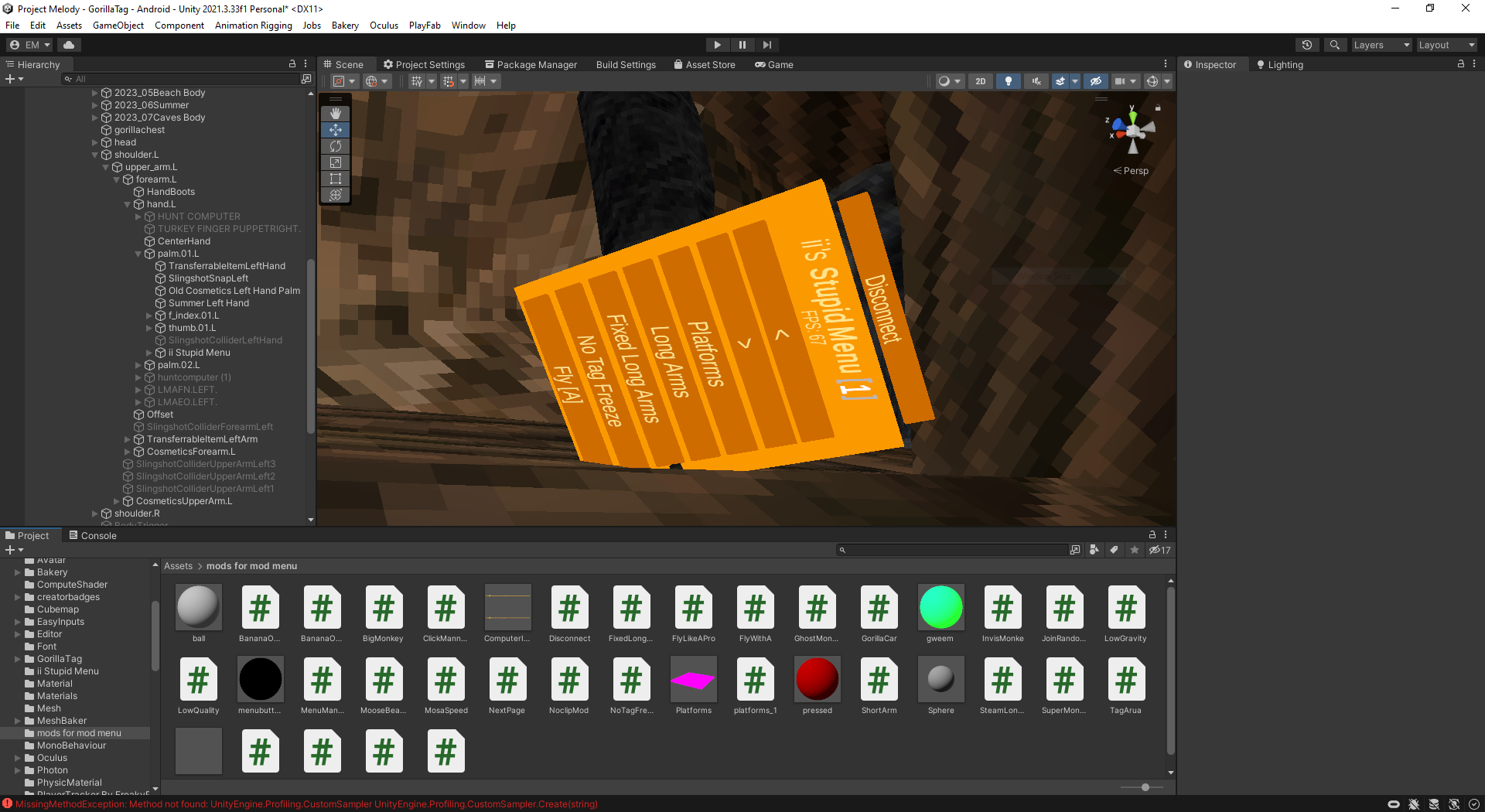Select the NoclipMod script asset

click(x=569, y=687)
